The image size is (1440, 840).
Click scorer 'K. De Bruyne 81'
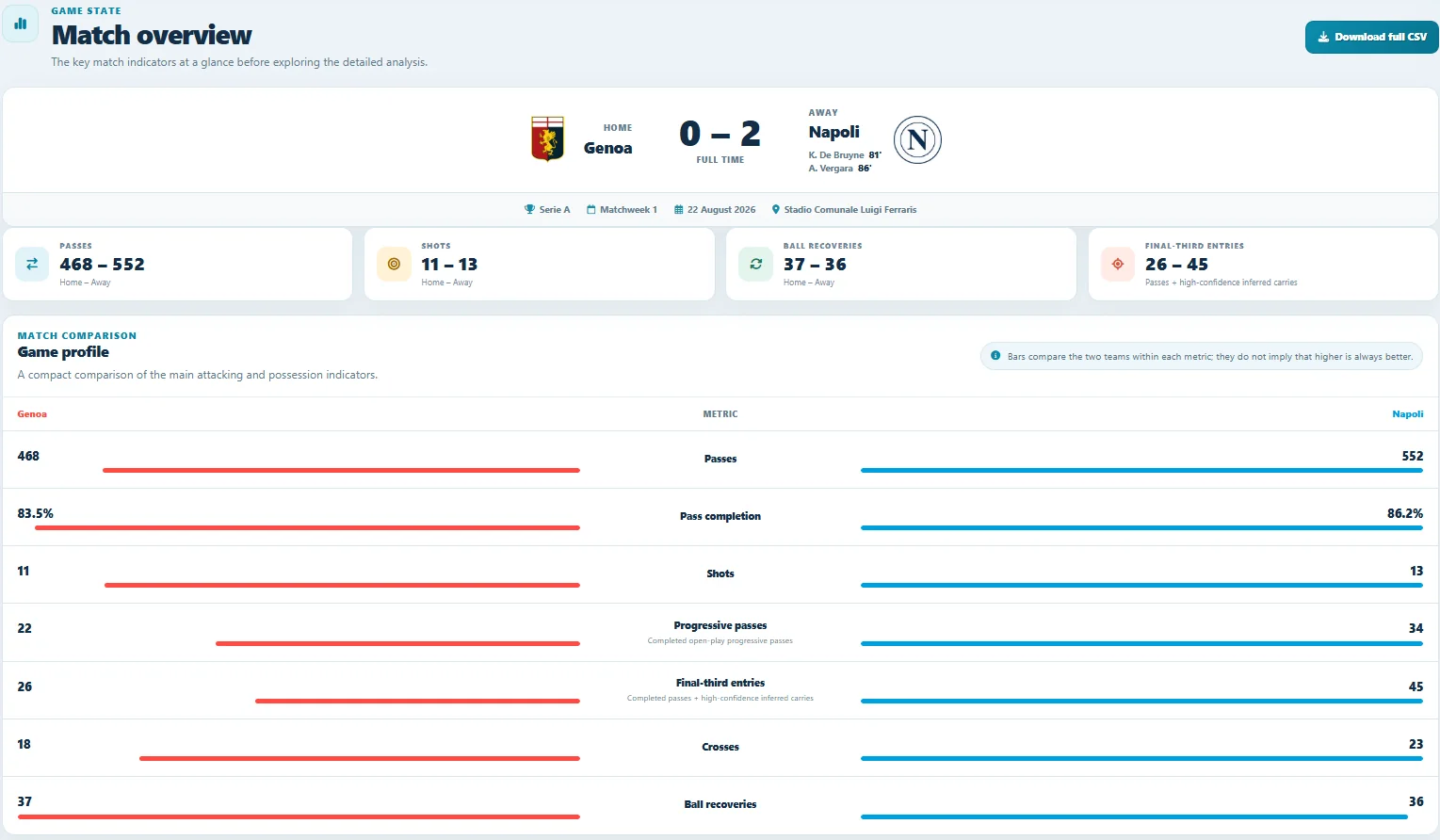[845, 155]
